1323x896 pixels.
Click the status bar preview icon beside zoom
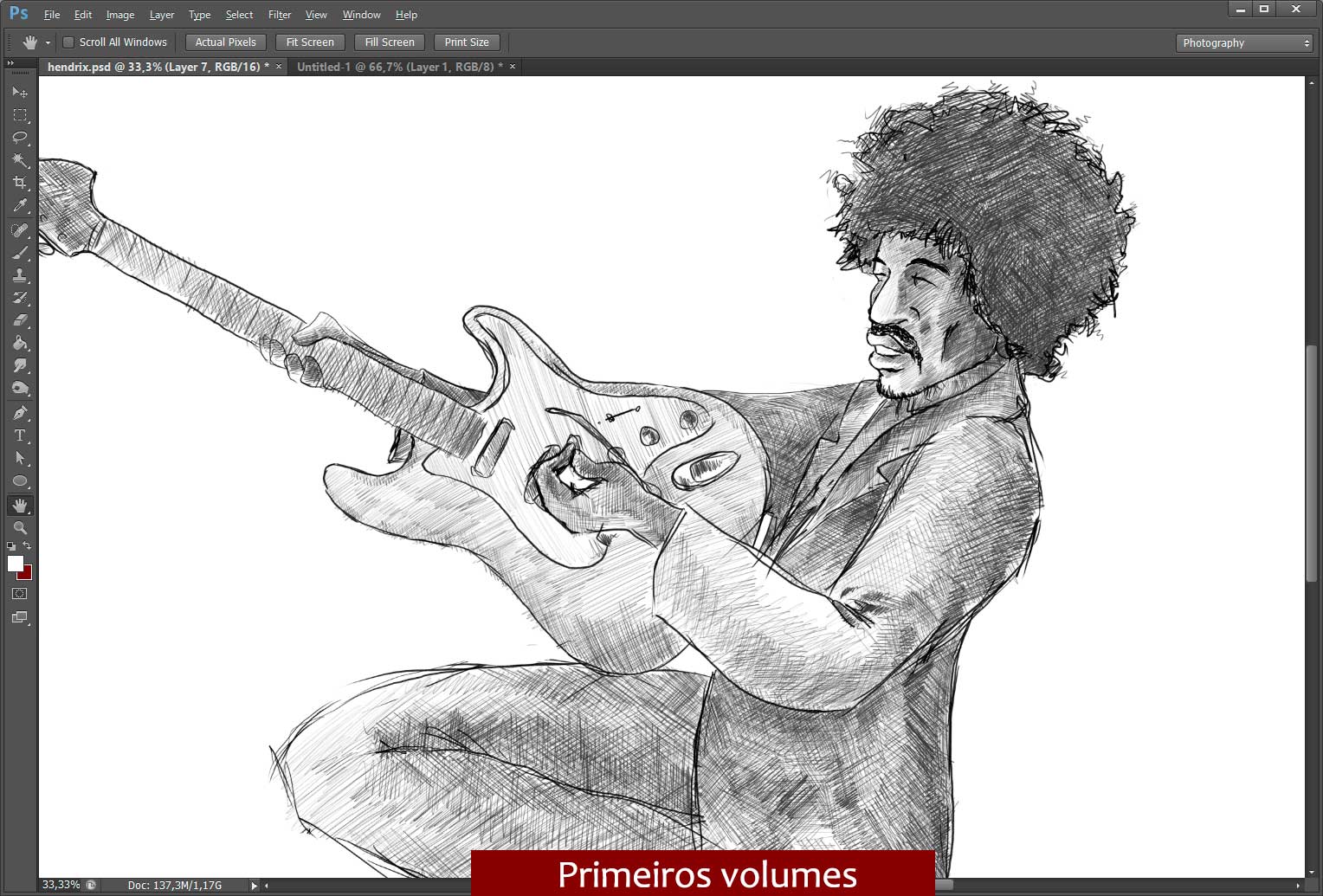[91, 886]
